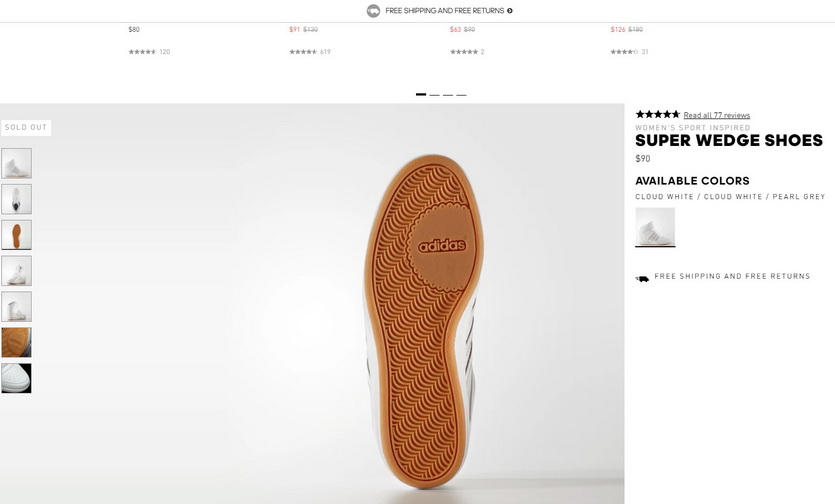This screenshot has height=504, width=835.
Task: Click the arrow icon after Free Returns banner
Action: tap(510, 11)
